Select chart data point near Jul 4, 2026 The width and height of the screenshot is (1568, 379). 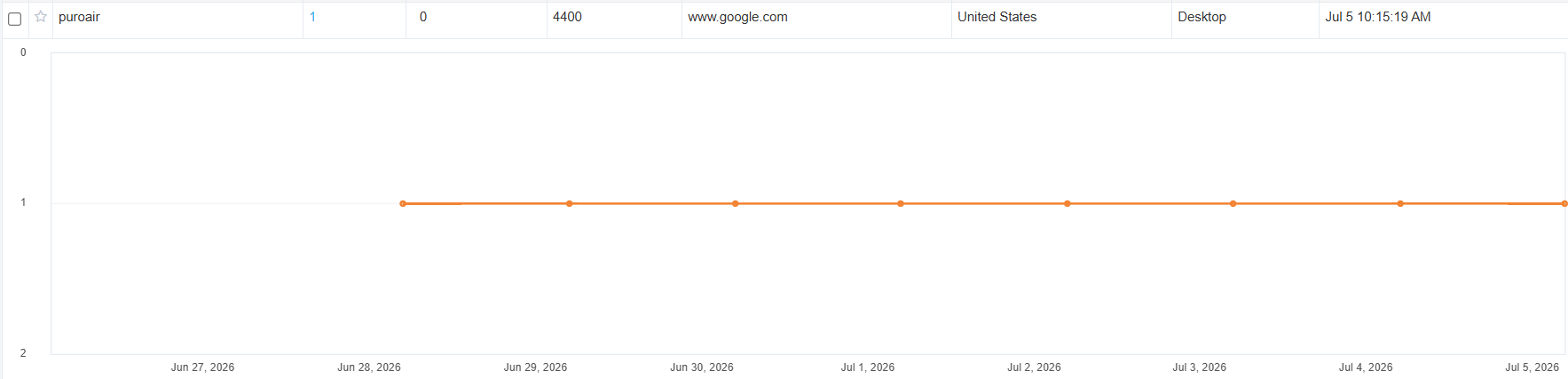(x=1400, y=203)
